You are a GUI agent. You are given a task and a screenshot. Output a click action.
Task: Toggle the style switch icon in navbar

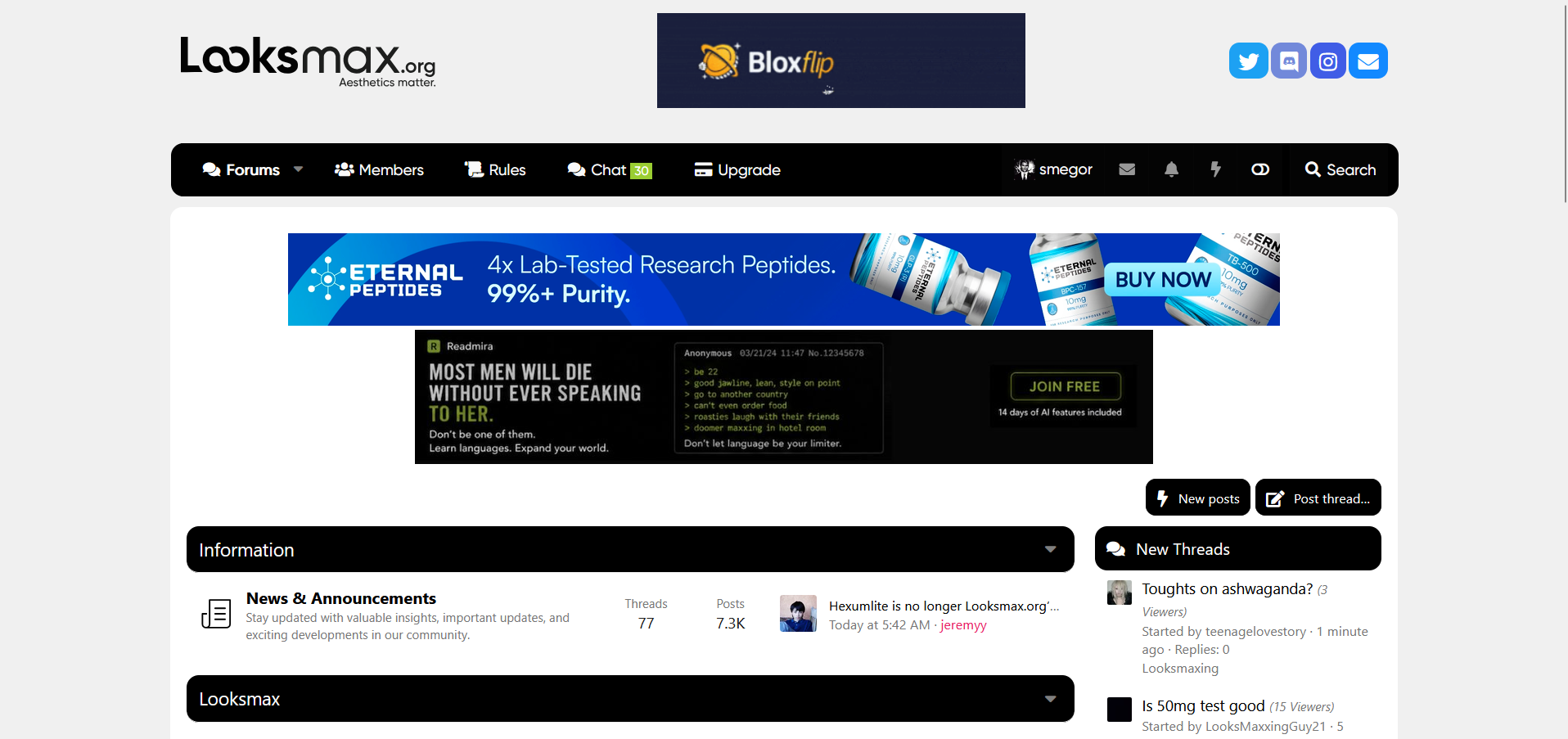click(x=1260, y=169)
